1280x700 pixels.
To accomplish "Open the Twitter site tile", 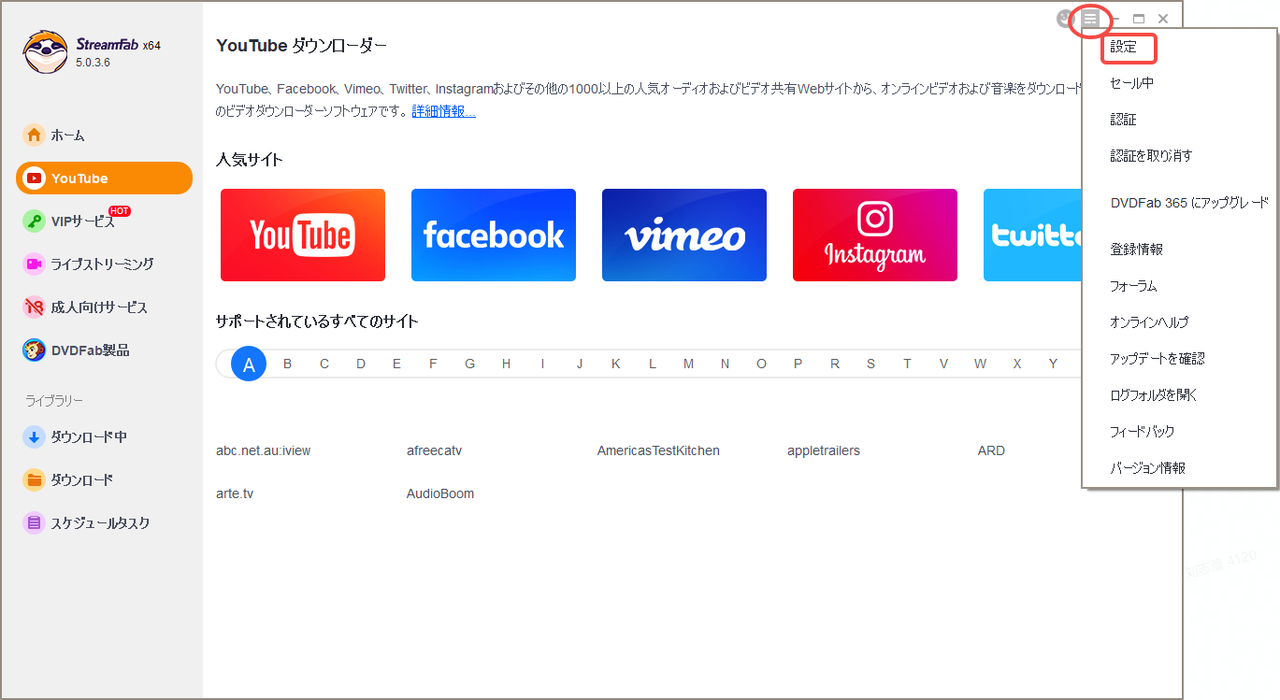I will [x=1032, y=235].
